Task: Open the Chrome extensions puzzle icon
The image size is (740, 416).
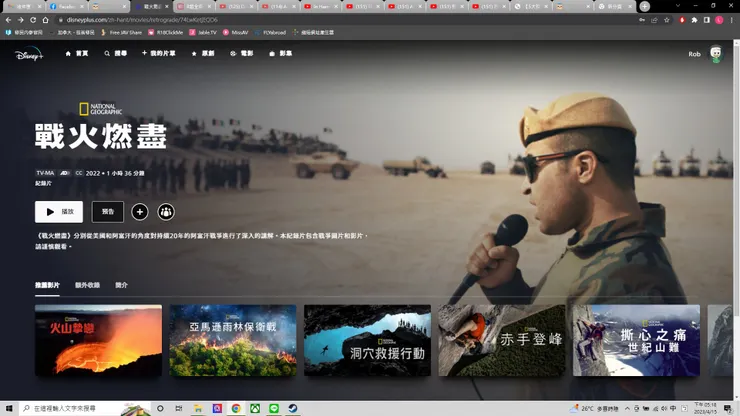Action: 694,20
